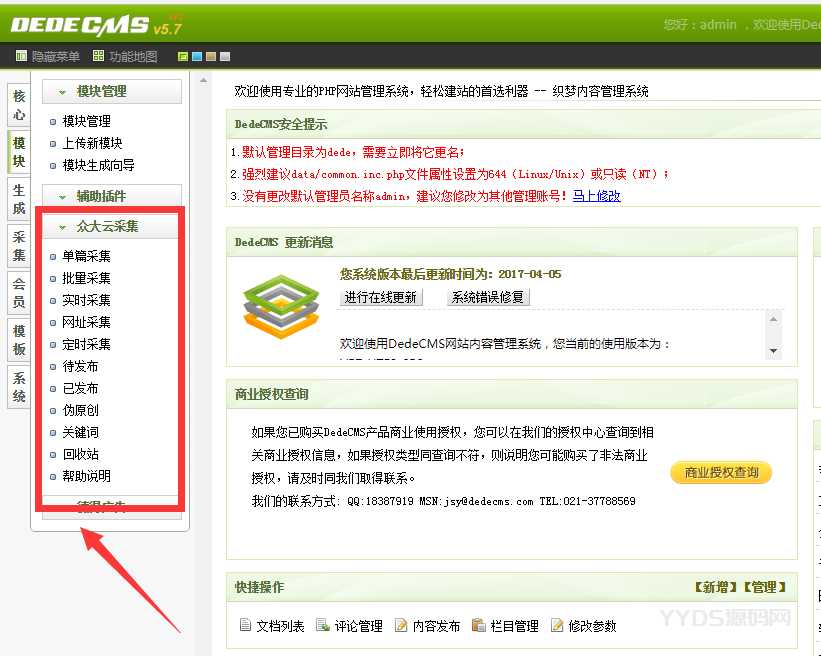Collapse the 辅助插件 menu section
821x656 pixels.
point(63,197)
